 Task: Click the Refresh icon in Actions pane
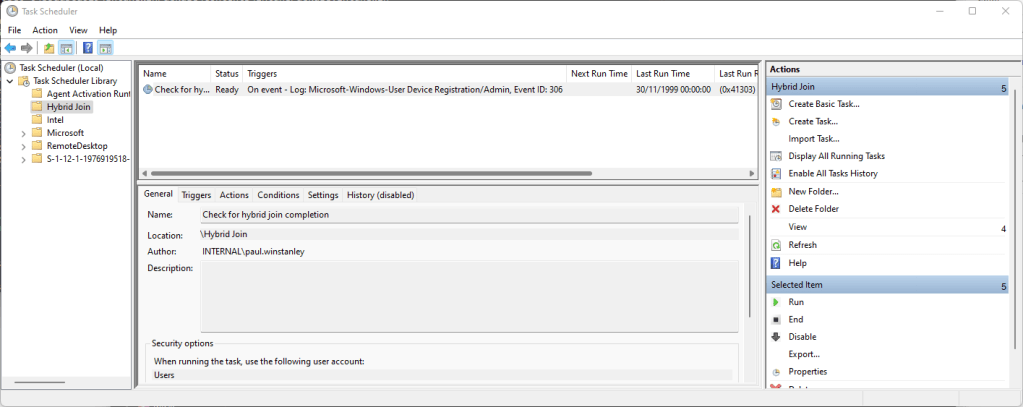[776, 245]
